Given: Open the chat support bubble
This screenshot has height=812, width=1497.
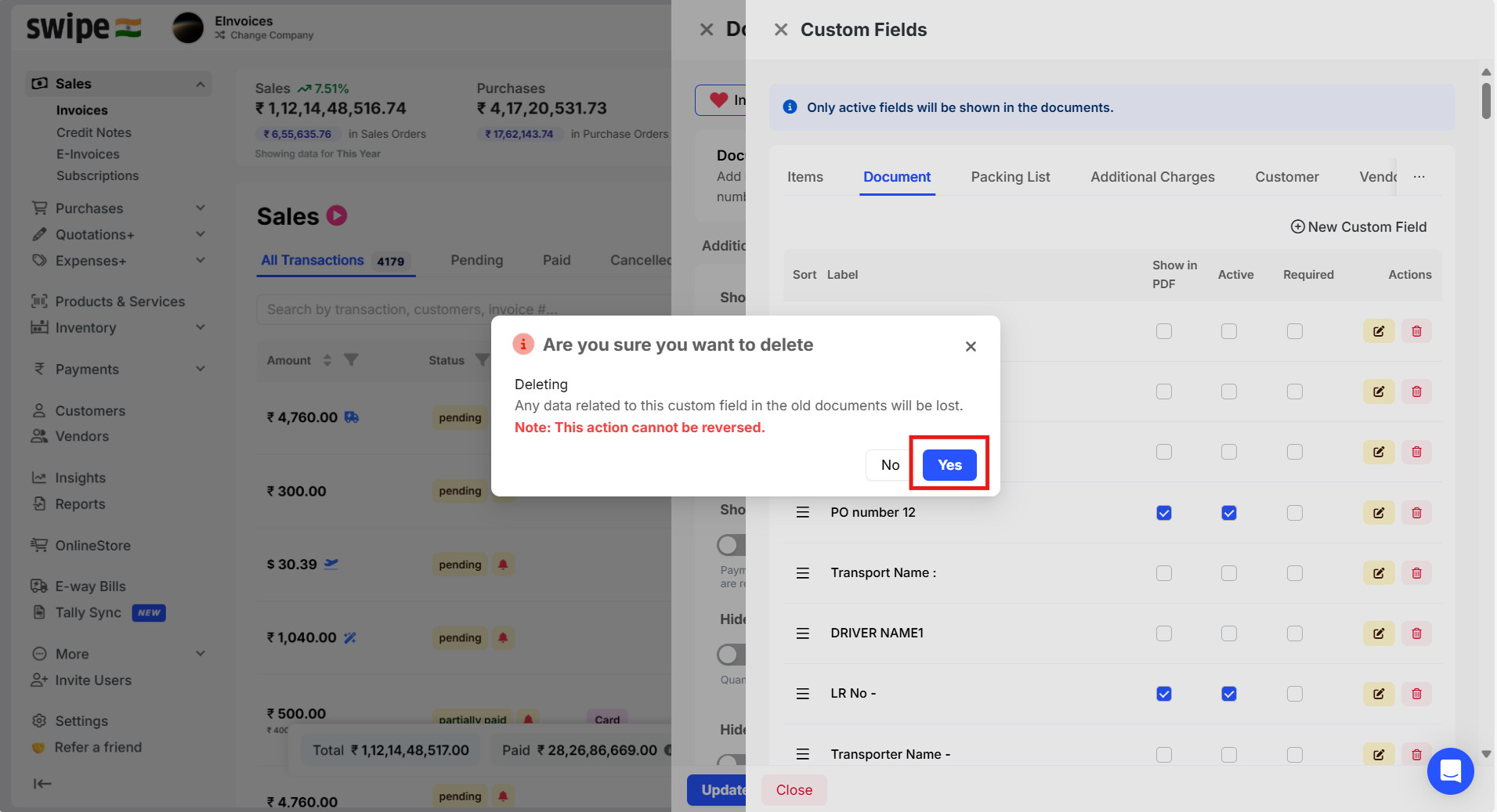Looking at the screenshot, I should point(1450,771).
